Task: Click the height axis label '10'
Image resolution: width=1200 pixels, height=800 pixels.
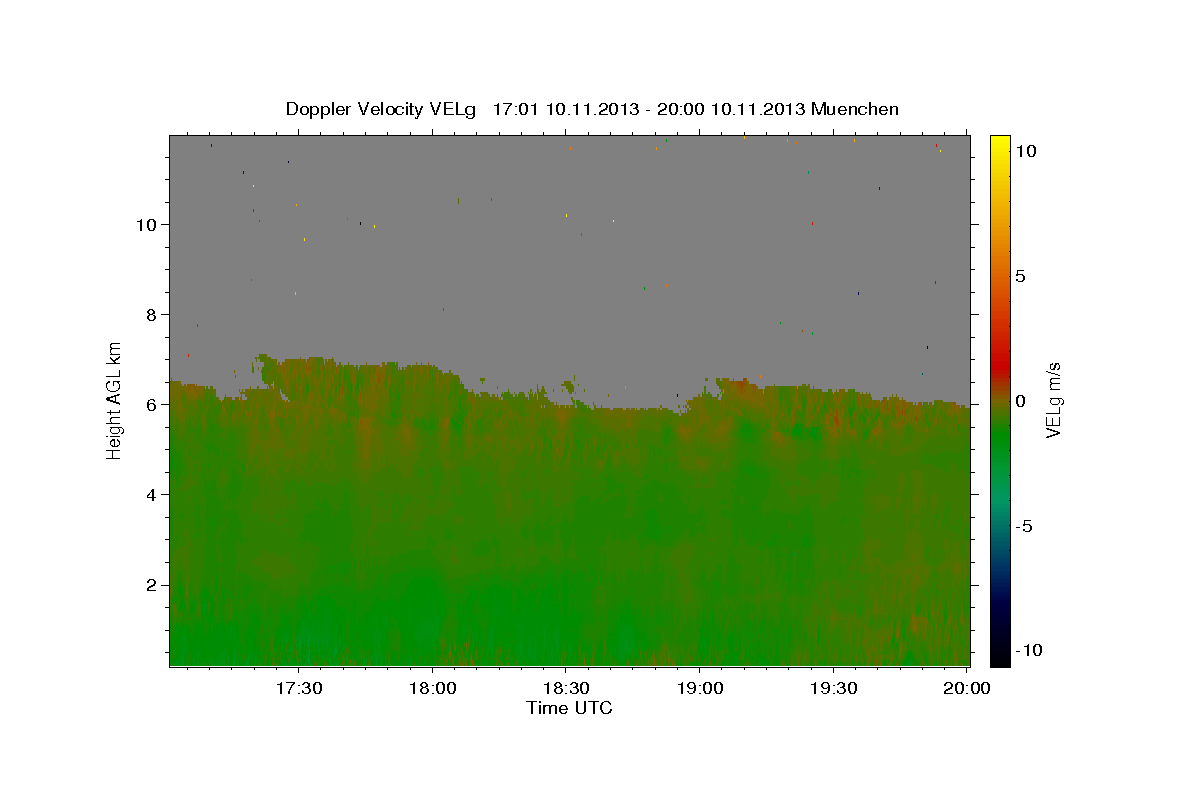Action: coord(146,224)
